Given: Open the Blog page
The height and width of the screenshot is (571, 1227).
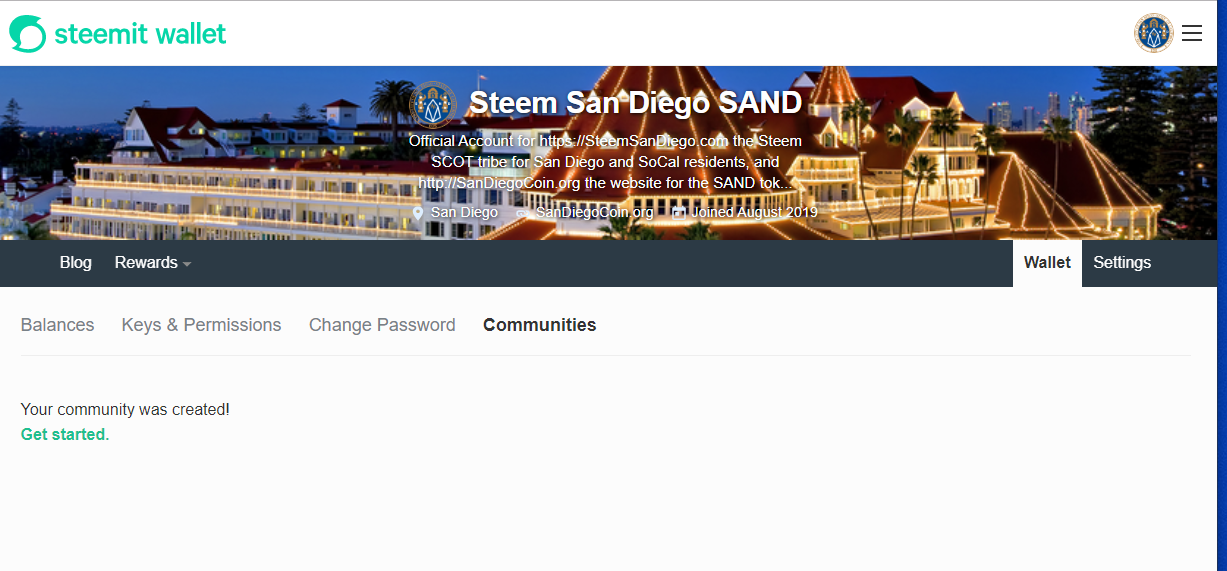Looking at the screenshot, I should coord(76,263).
